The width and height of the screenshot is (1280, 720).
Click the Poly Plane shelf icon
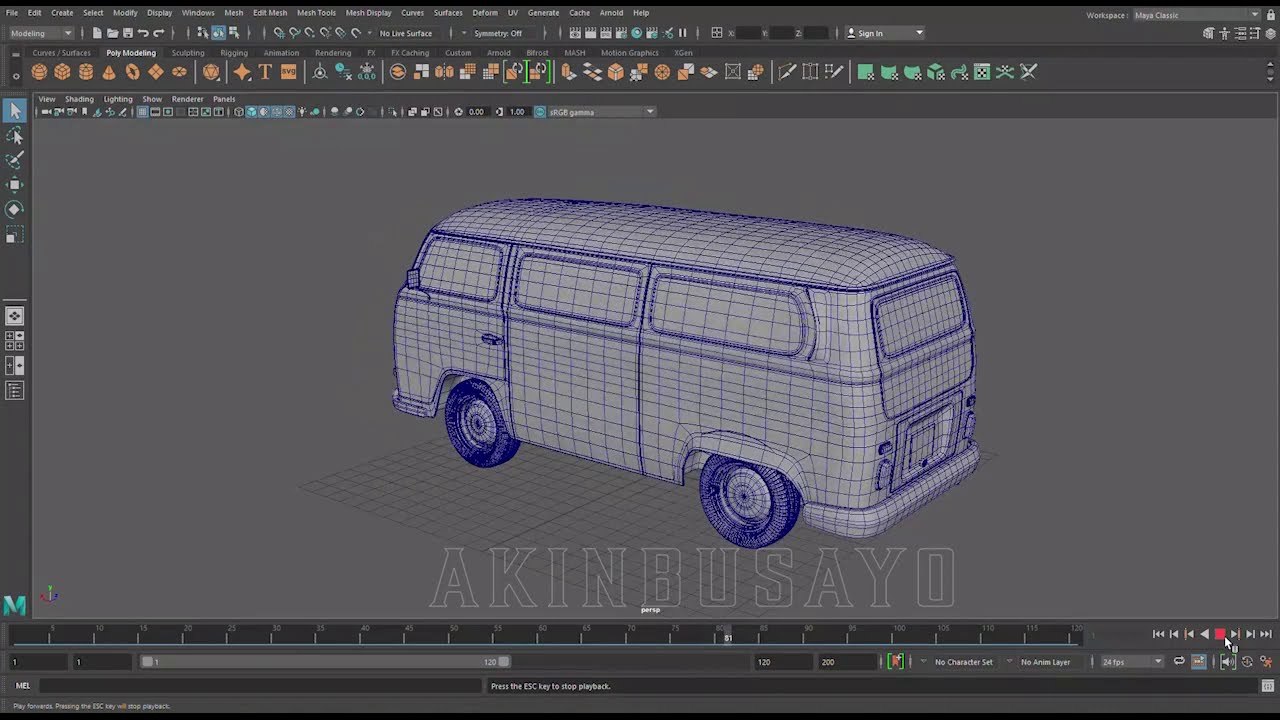tap(156, 72)
